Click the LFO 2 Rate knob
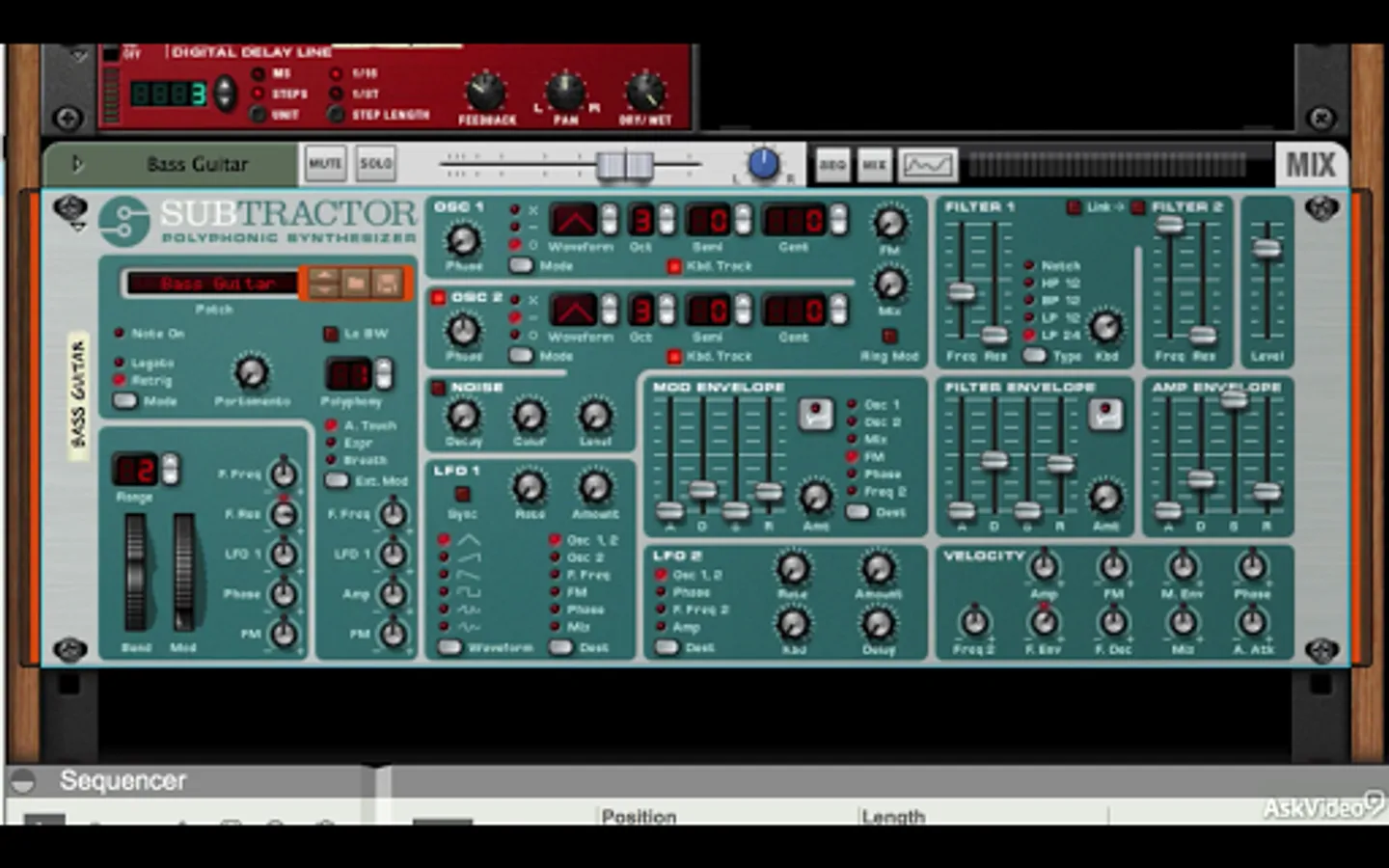 pos(793,569)
